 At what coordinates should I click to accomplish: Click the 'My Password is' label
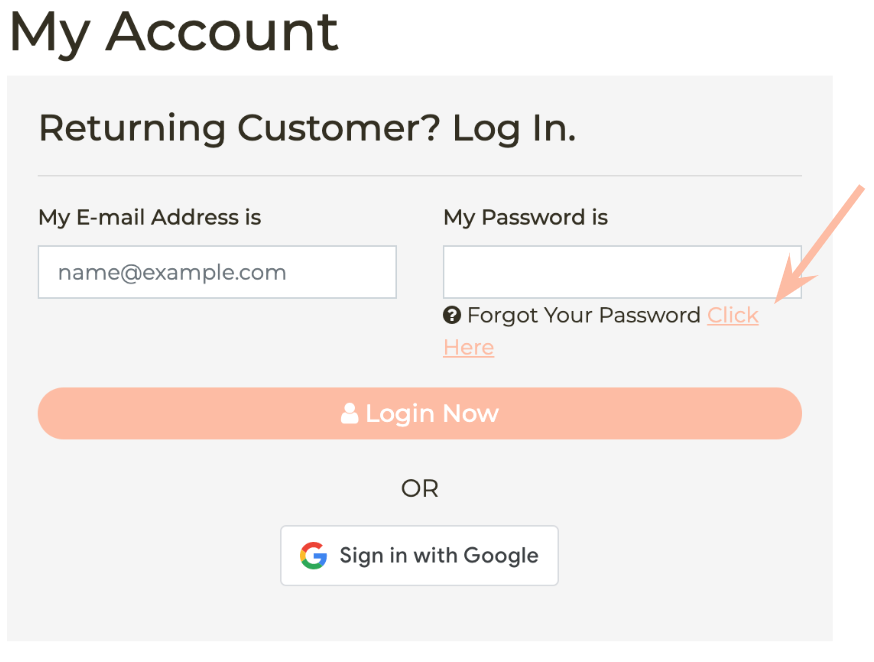[x=526, y=217]
